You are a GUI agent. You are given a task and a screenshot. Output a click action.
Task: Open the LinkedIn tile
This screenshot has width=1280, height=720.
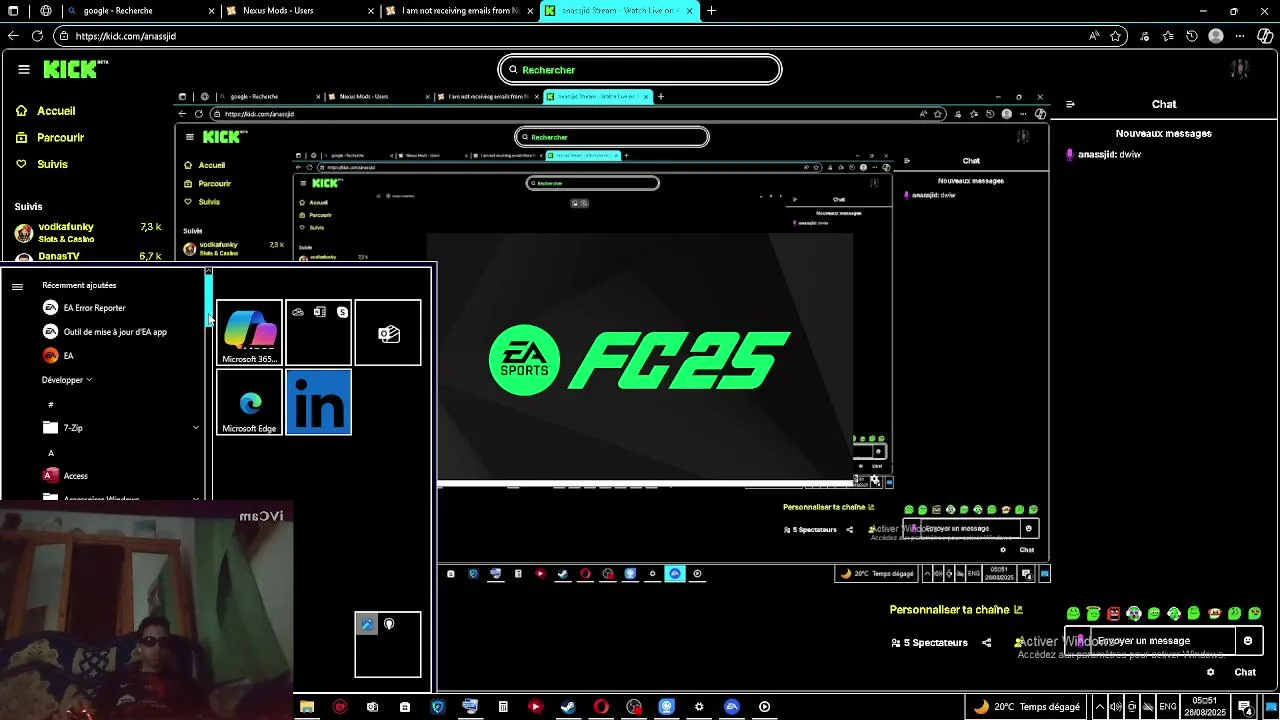[x=319, y=402]
